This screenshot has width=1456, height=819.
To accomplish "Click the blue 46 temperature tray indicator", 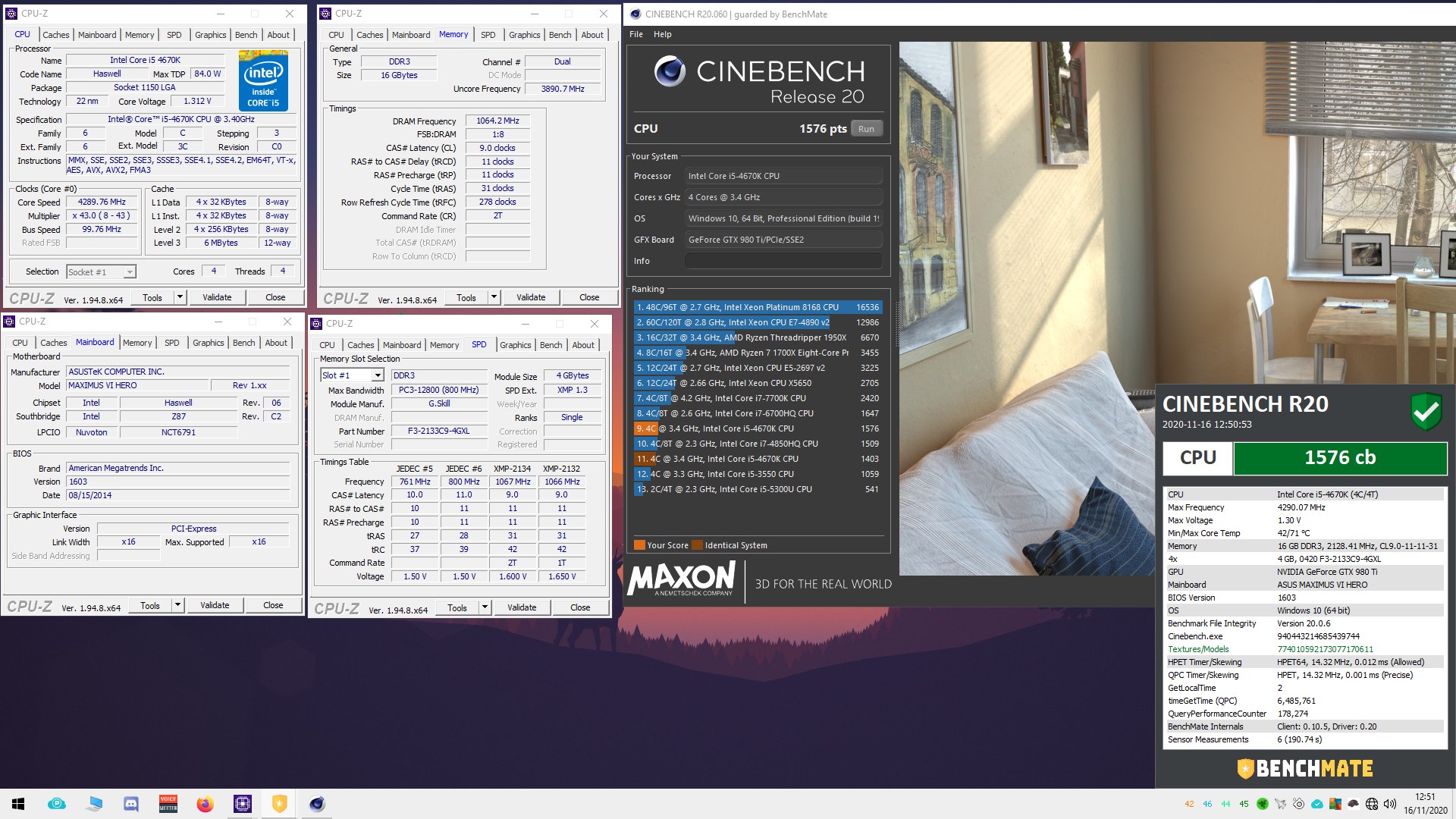I will tap(1207, 804).
